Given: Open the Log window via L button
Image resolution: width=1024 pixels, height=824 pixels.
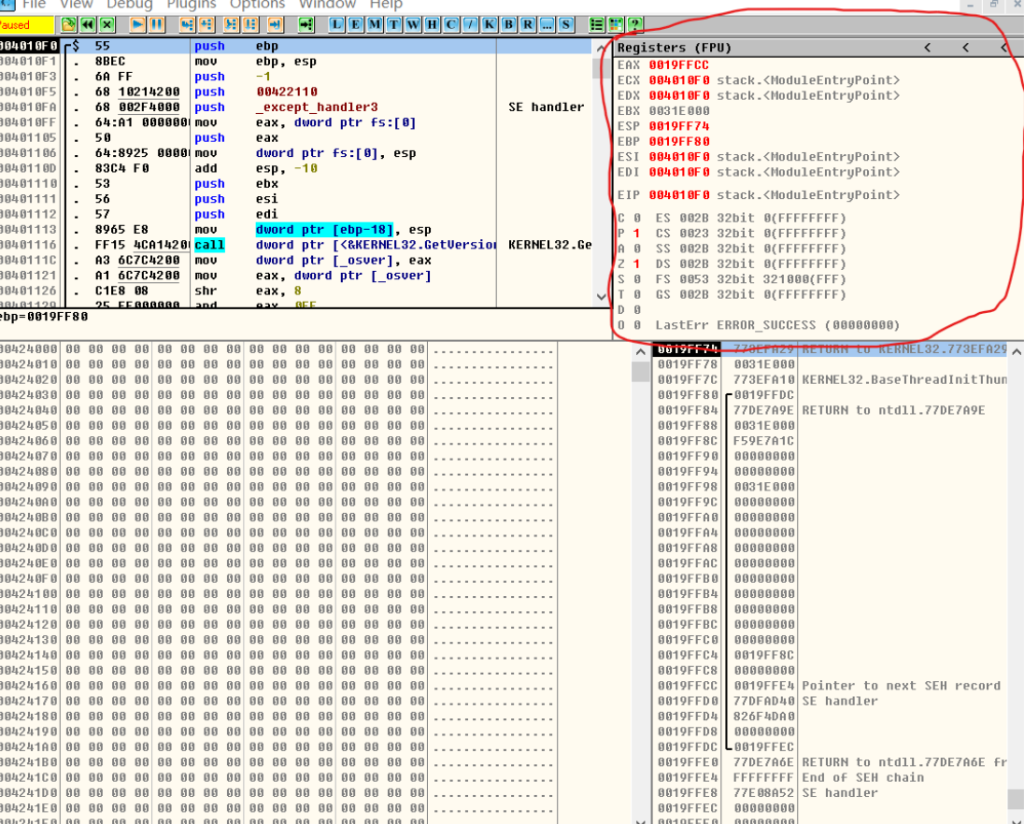Looking at the screenshot, I should [335, 24].
